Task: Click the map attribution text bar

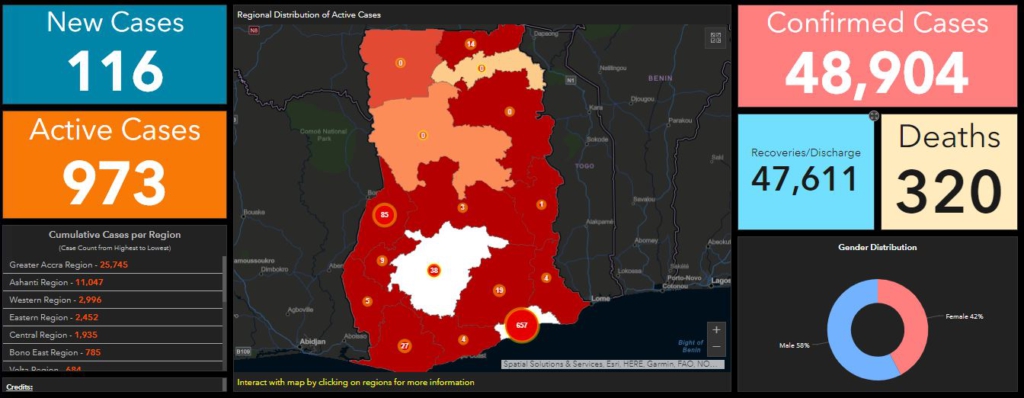Action: (x=613, y=364)
